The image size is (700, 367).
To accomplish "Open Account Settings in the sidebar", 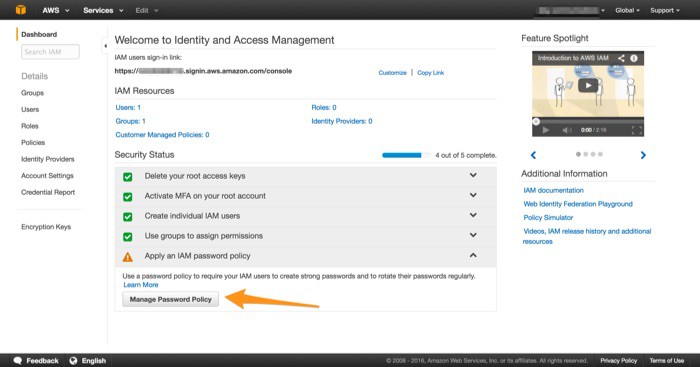I will [47, 175].
